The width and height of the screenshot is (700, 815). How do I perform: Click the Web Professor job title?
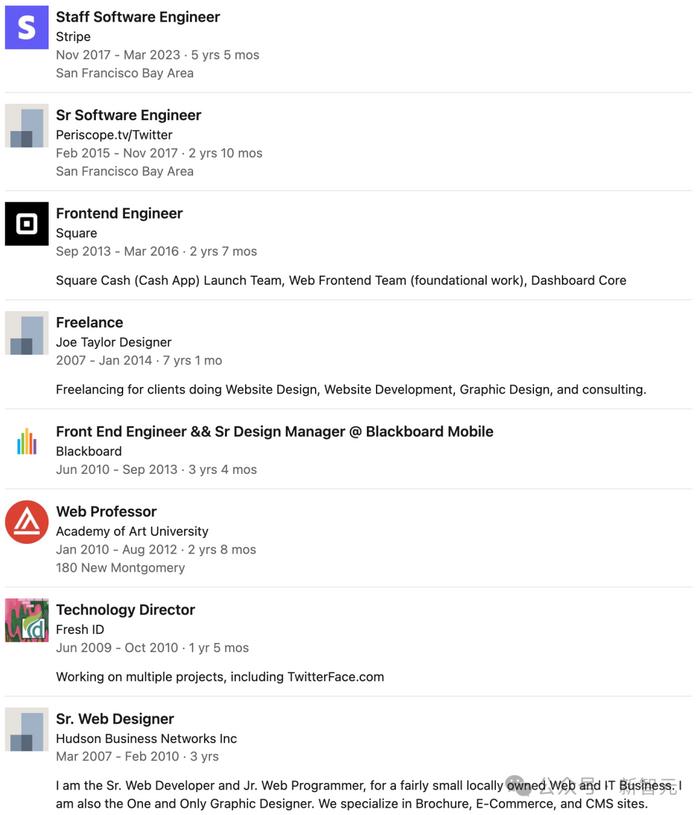coord(106,511)
